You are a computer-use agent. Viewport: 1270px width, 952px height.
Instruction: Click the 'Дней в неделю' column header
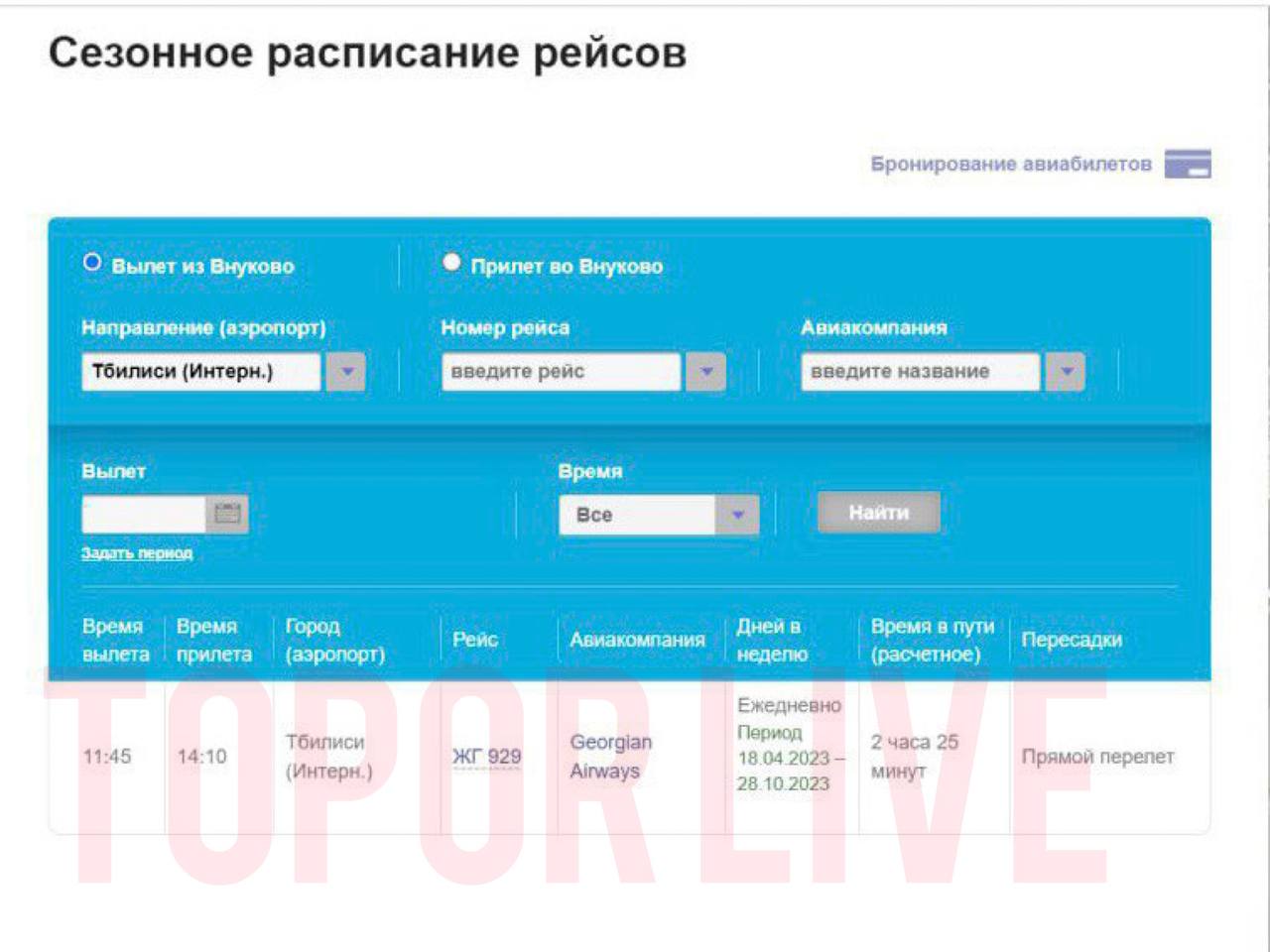[x=772, y=640]
